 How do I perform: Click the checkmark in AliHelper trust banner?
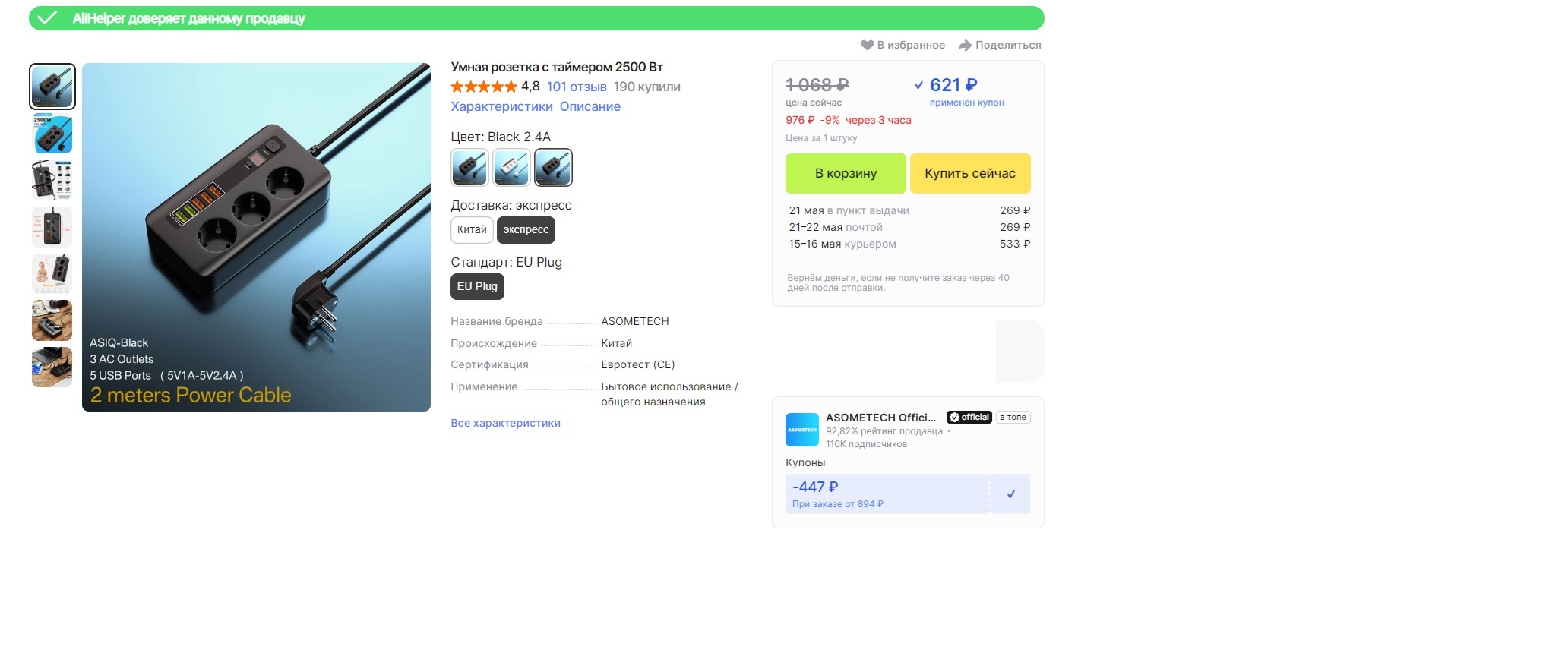(47, 18)
